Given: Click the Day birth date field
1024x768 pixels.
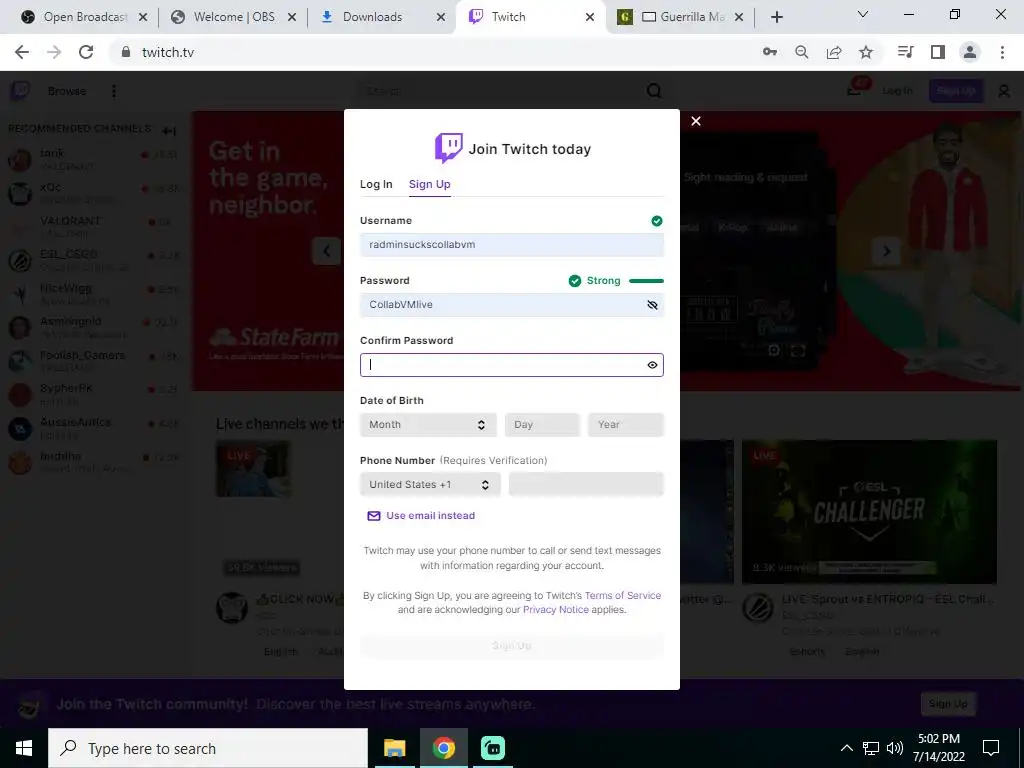Looking at the screenshot, I should click(x=542, y=424).
